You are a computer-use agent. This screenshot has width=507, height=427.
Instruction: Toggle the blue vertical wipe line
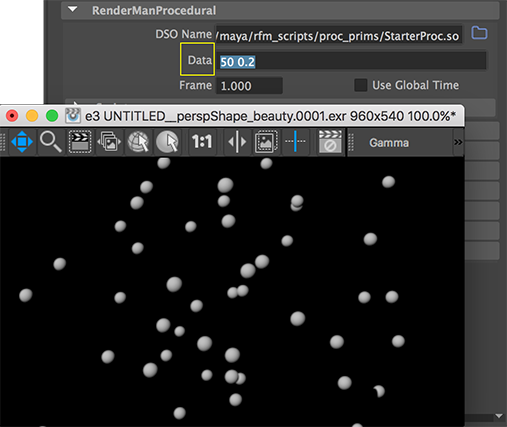click(295, 142)
